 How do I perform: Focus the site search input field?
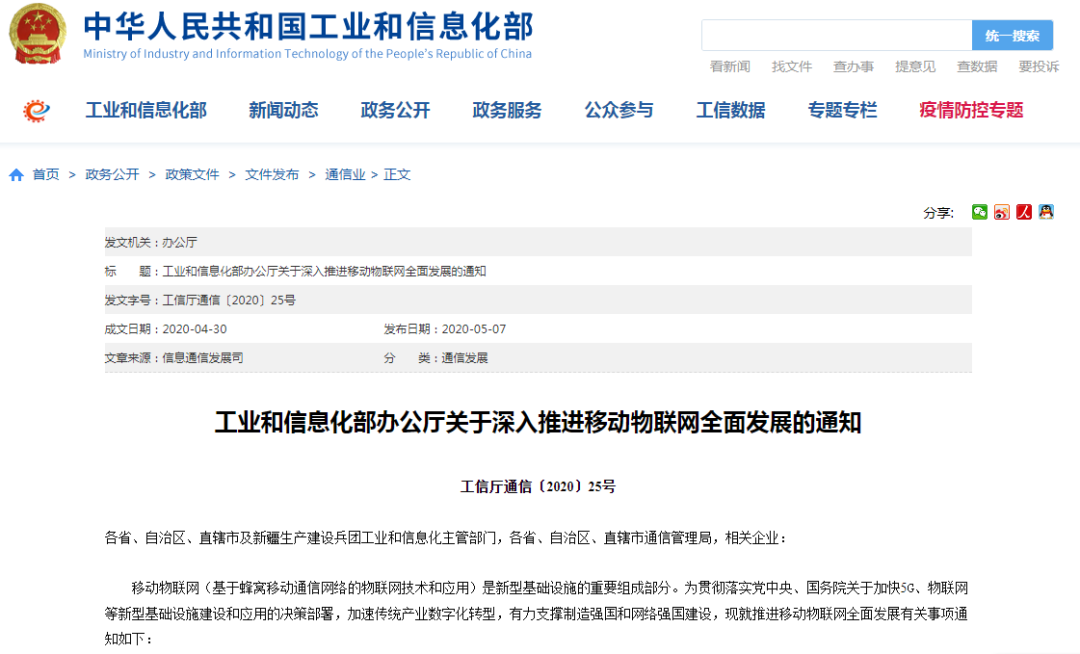click(836, 35)
